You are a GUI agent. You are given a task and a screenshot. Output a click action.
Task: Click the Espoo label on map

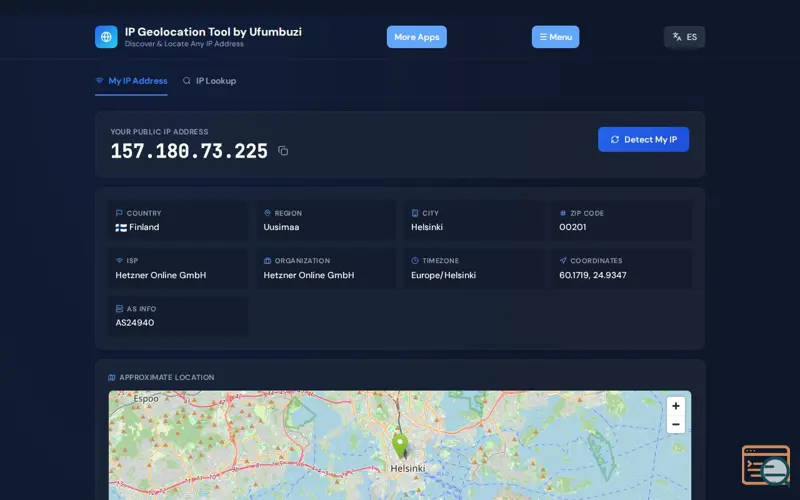pos(146,398)
